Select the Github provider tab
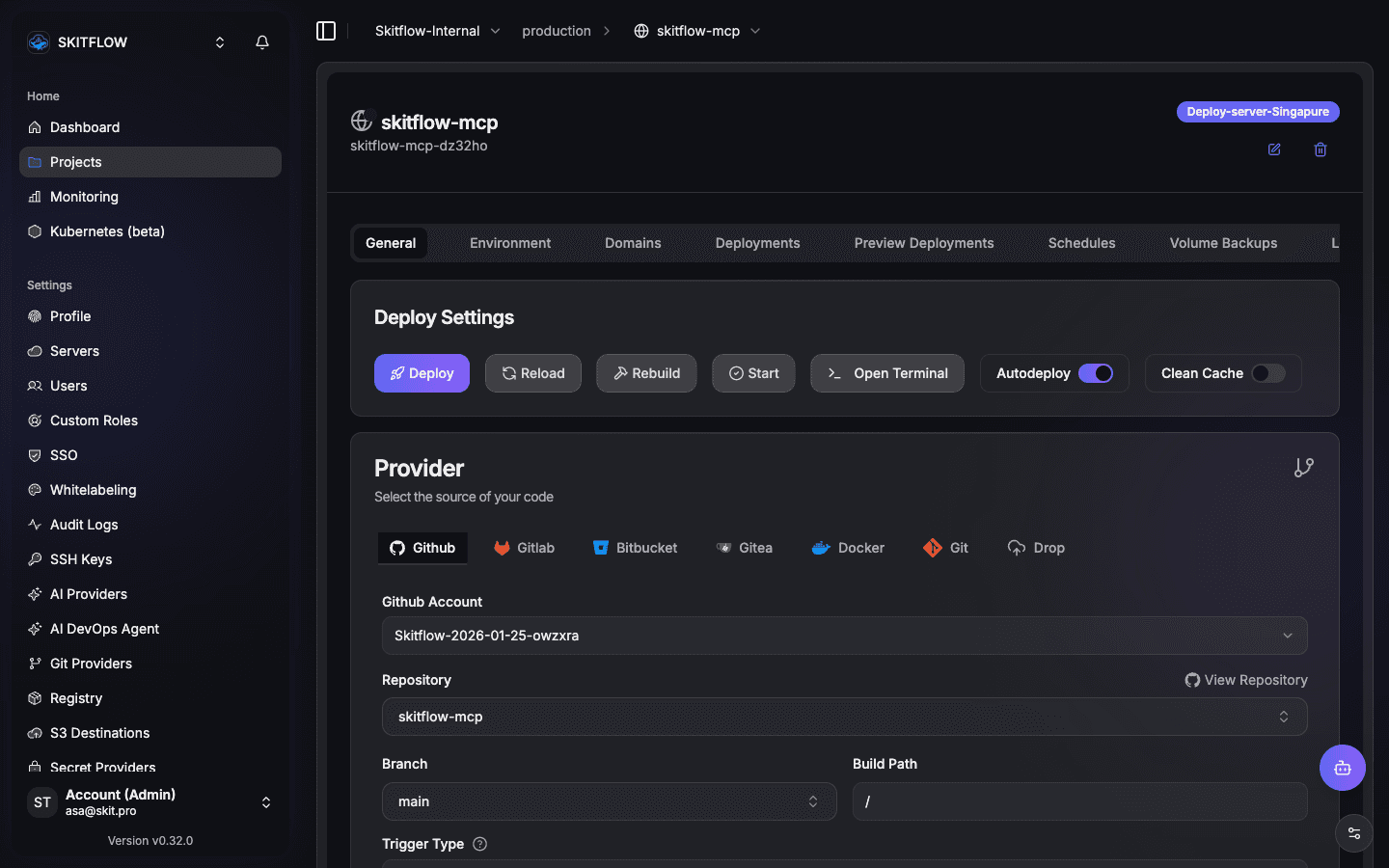Viewport: 1389px width, 868px height. [422, 548]
